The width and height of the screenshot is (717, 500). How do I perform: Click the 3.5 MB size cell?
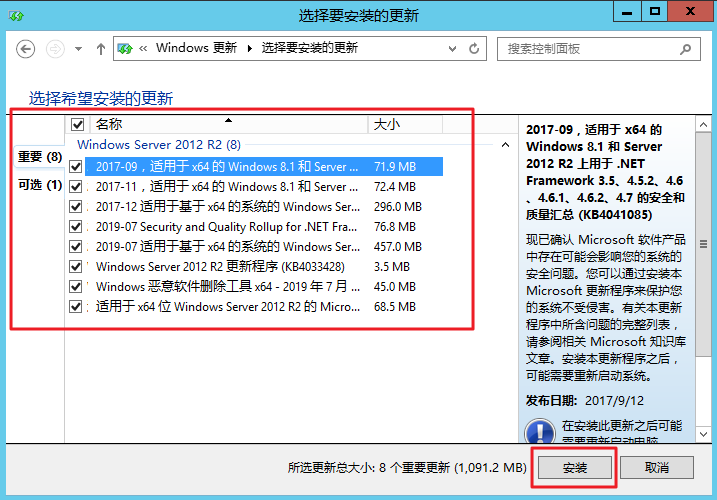point(392,267)
